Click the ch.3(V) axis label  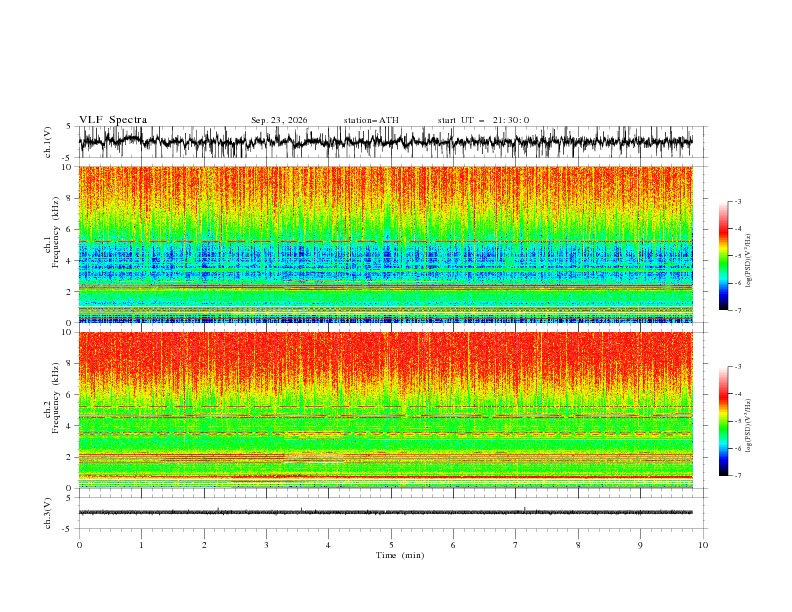coord(48,513)
